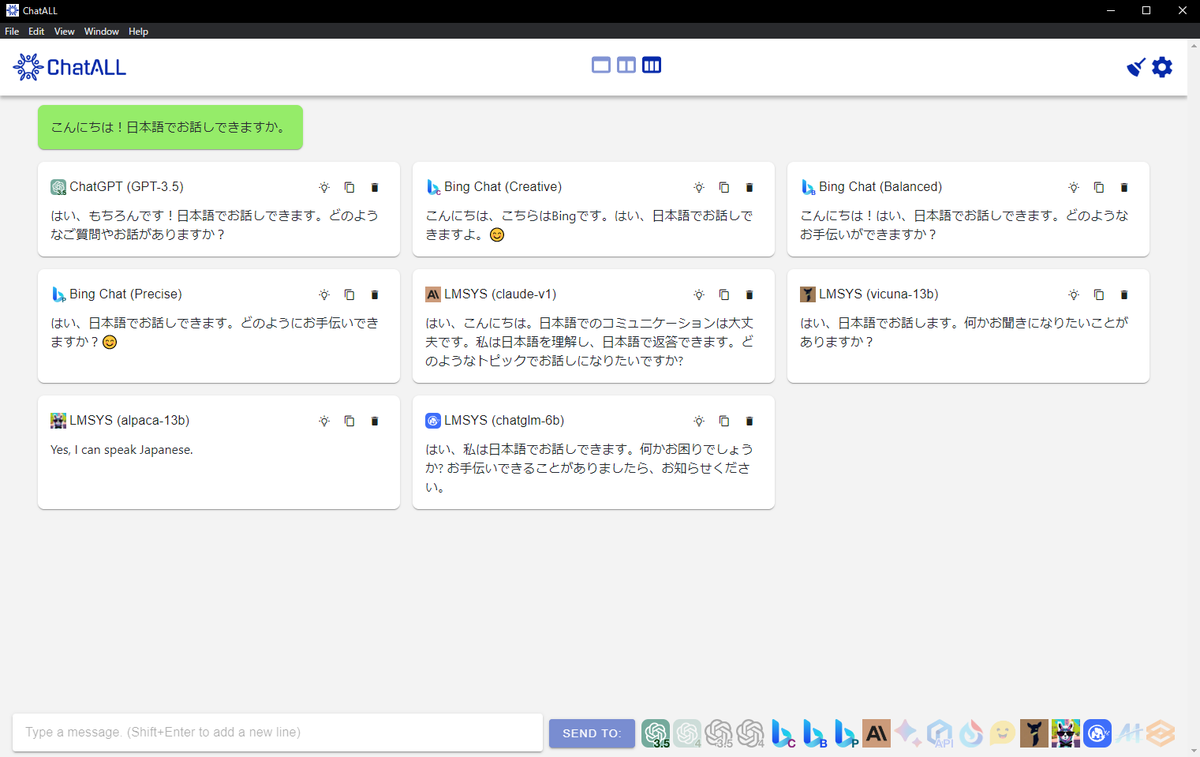The width and height of the screenshot is (1200, 757).
Task: Toggle the alpaca bot with sunglasses llama
Action: click(1066, 733)
